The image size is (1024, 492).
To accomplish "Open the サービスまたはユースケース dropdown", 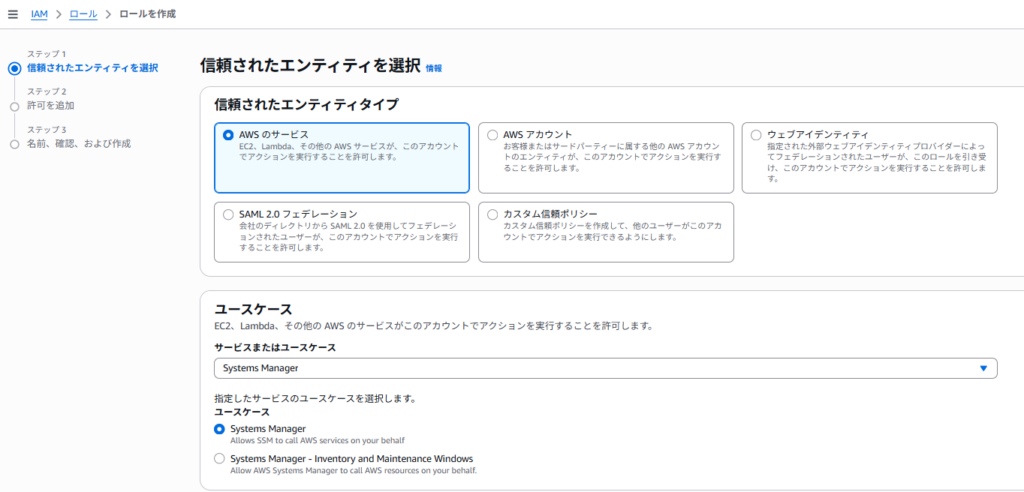I will [605, 368].
